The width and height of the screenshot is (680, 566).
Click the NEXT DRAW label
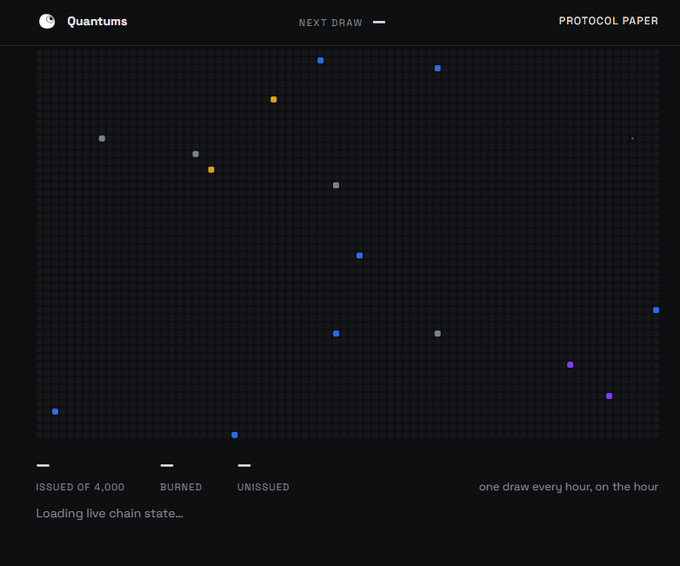pos(330,23)
